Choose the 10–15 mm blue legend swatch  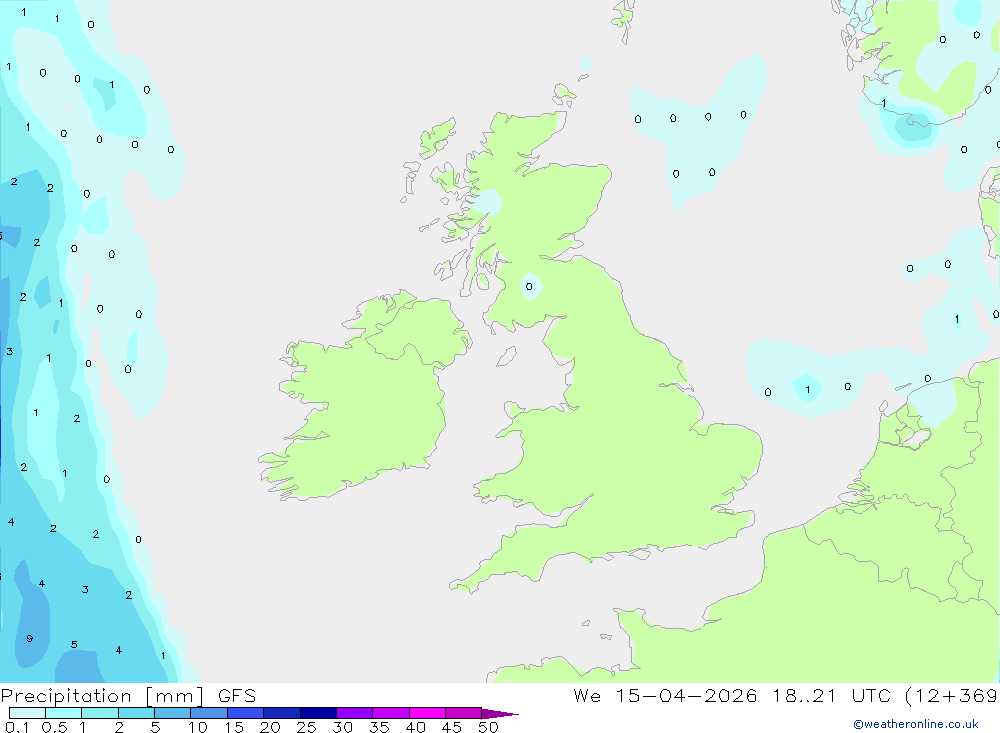pos(209,713)
